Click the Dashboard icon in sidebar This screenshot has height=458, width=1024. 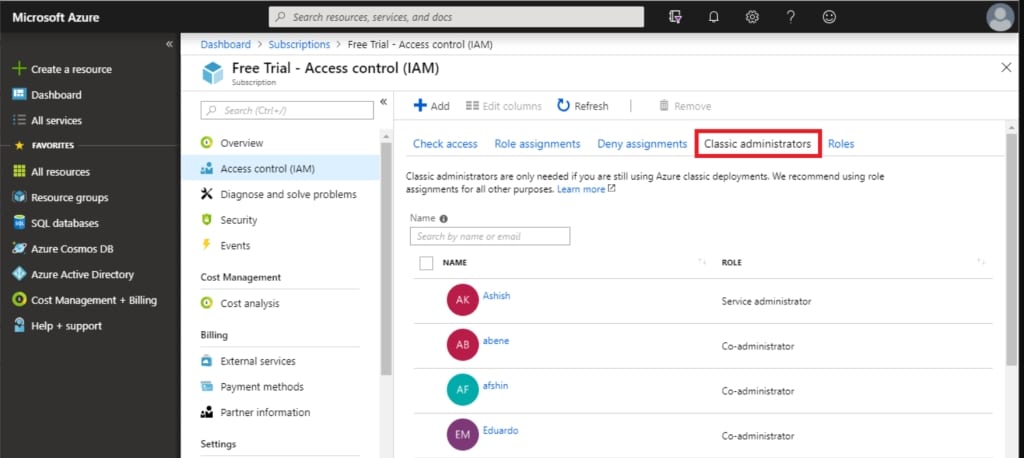19,94
